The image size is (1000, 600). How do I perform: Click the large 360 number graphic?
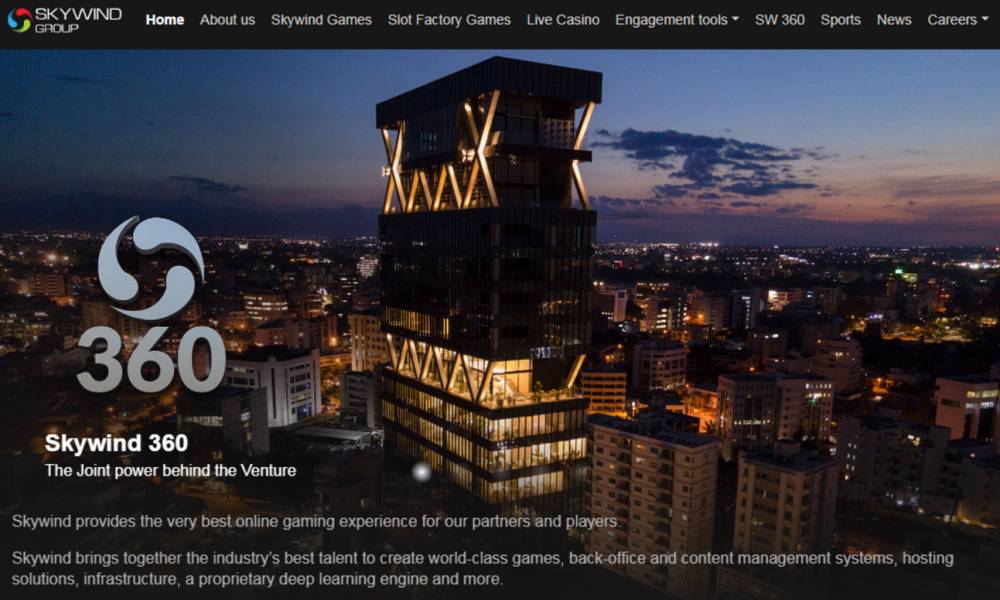pos(151,360)
